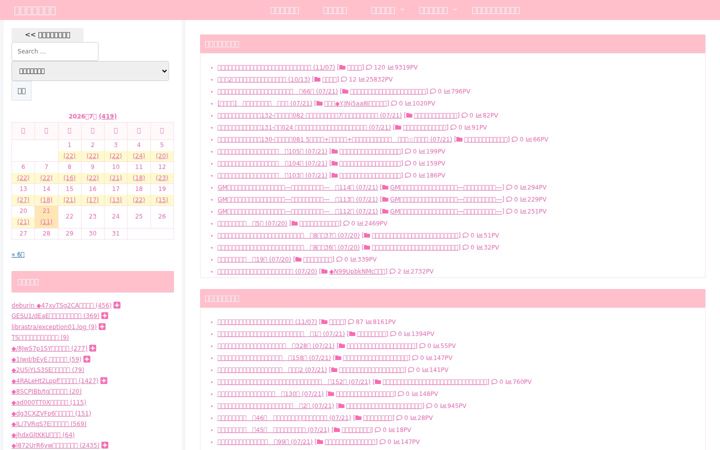Click the folder icon in the 32PV row
Viewport: 720px width, 450px height.
tap(367, 247)
